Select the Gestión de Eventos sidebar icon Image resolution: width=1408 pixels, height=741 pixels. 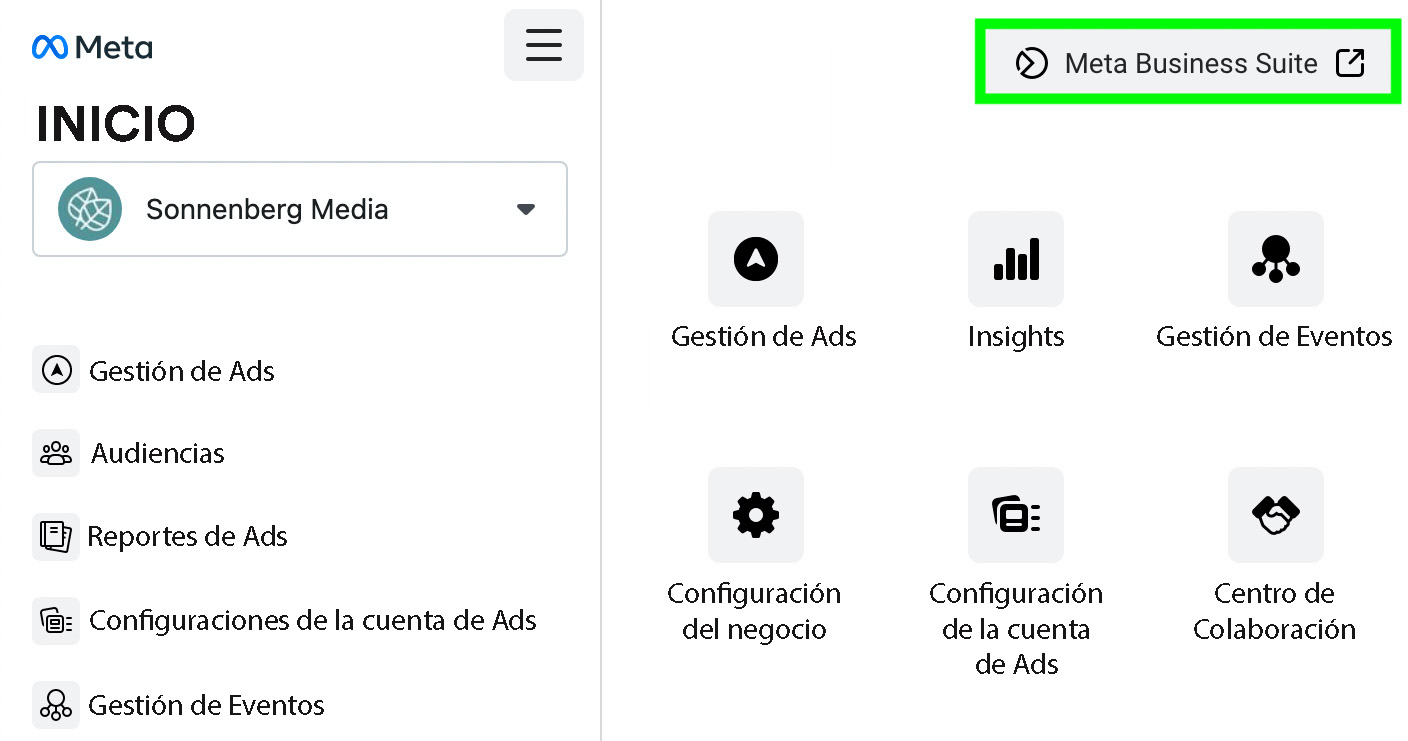pos(56,705)
